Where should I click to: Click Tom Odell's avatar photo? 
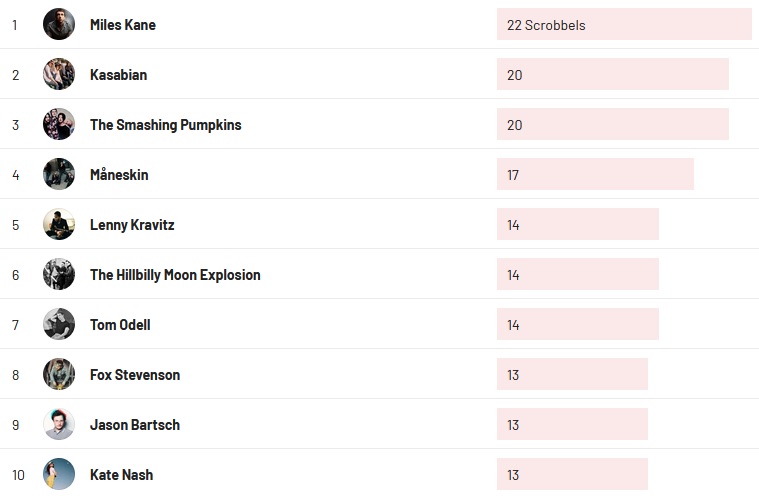[x=59, y=324]
